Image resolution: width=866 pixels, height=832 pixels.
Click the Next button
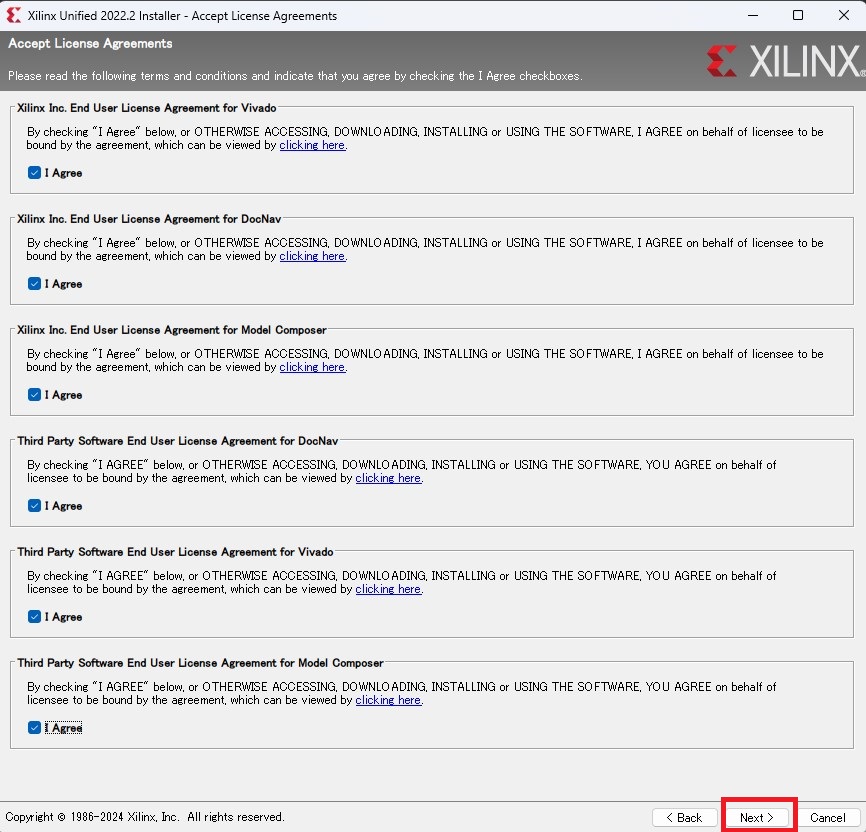tap(757, 817)
